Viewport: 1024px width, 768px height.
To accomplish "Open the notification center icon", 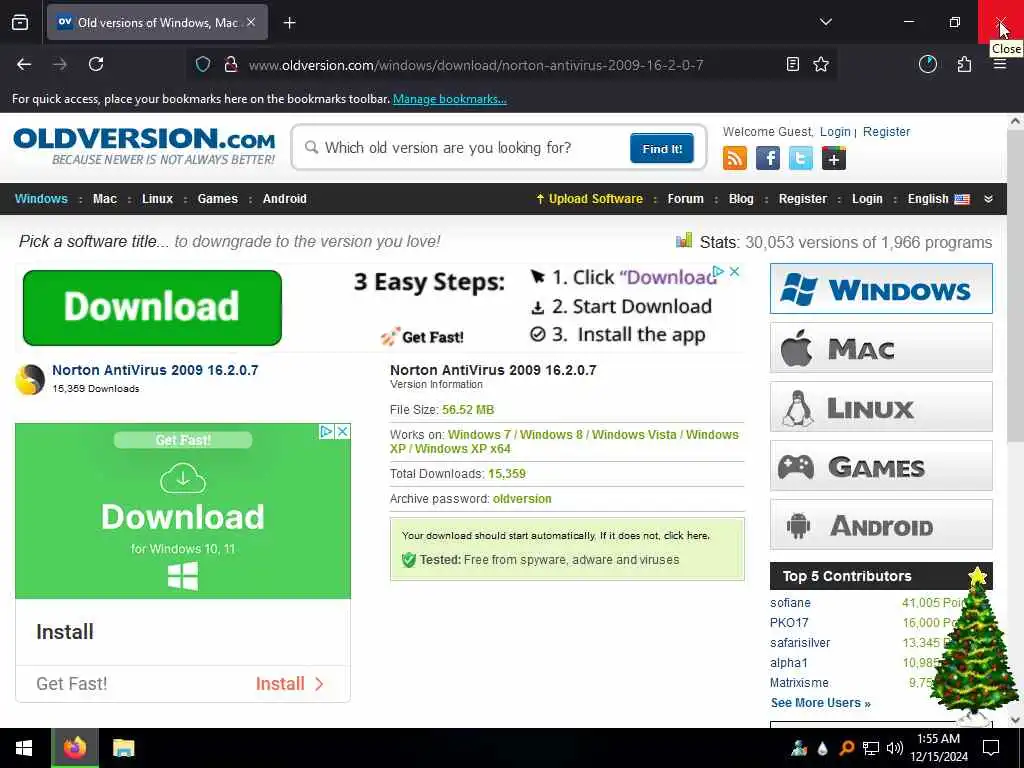I will (991, 748).
